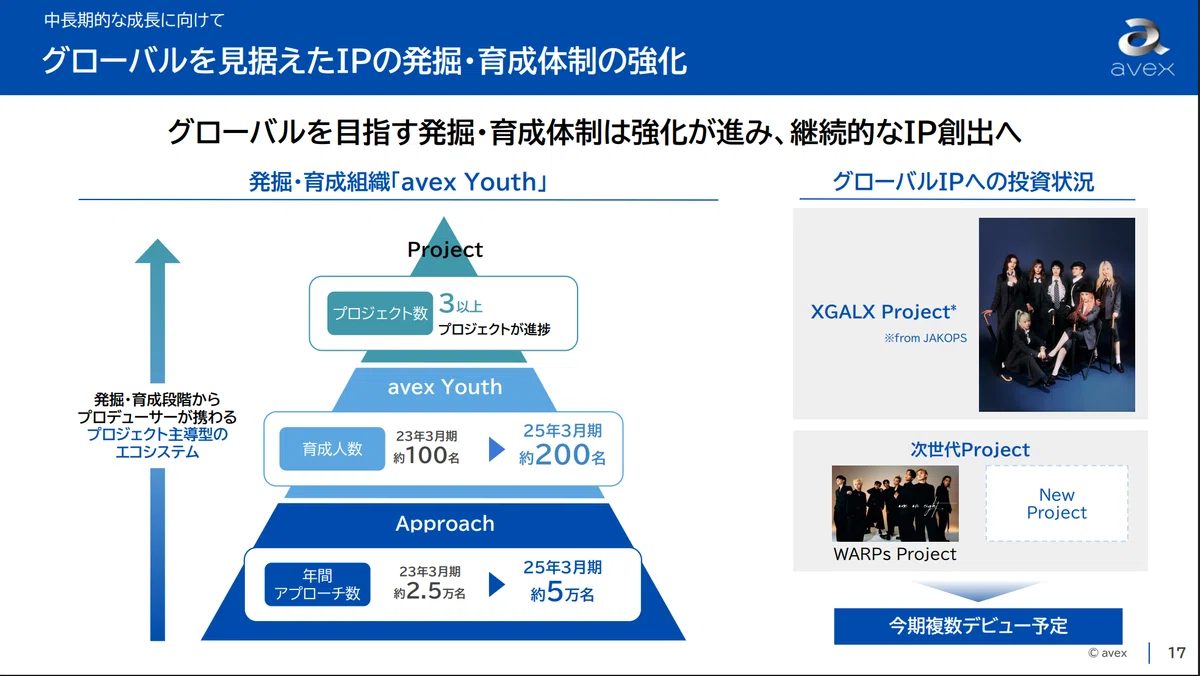The width and height of the screenshot is (1200, 676).
Task: Click the 育成人数 label box
Action: (x=333, y=449)
